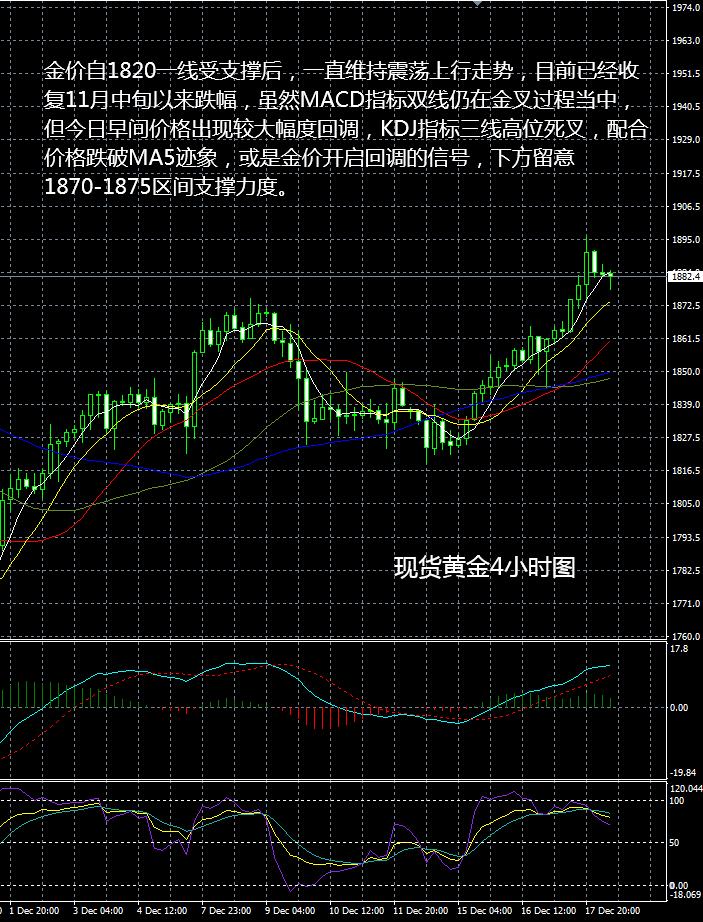This screenshot has width=703, height=922.
Task: Click price scale value 1782.5
Action: pyautogui.click(x=686, y=570)
